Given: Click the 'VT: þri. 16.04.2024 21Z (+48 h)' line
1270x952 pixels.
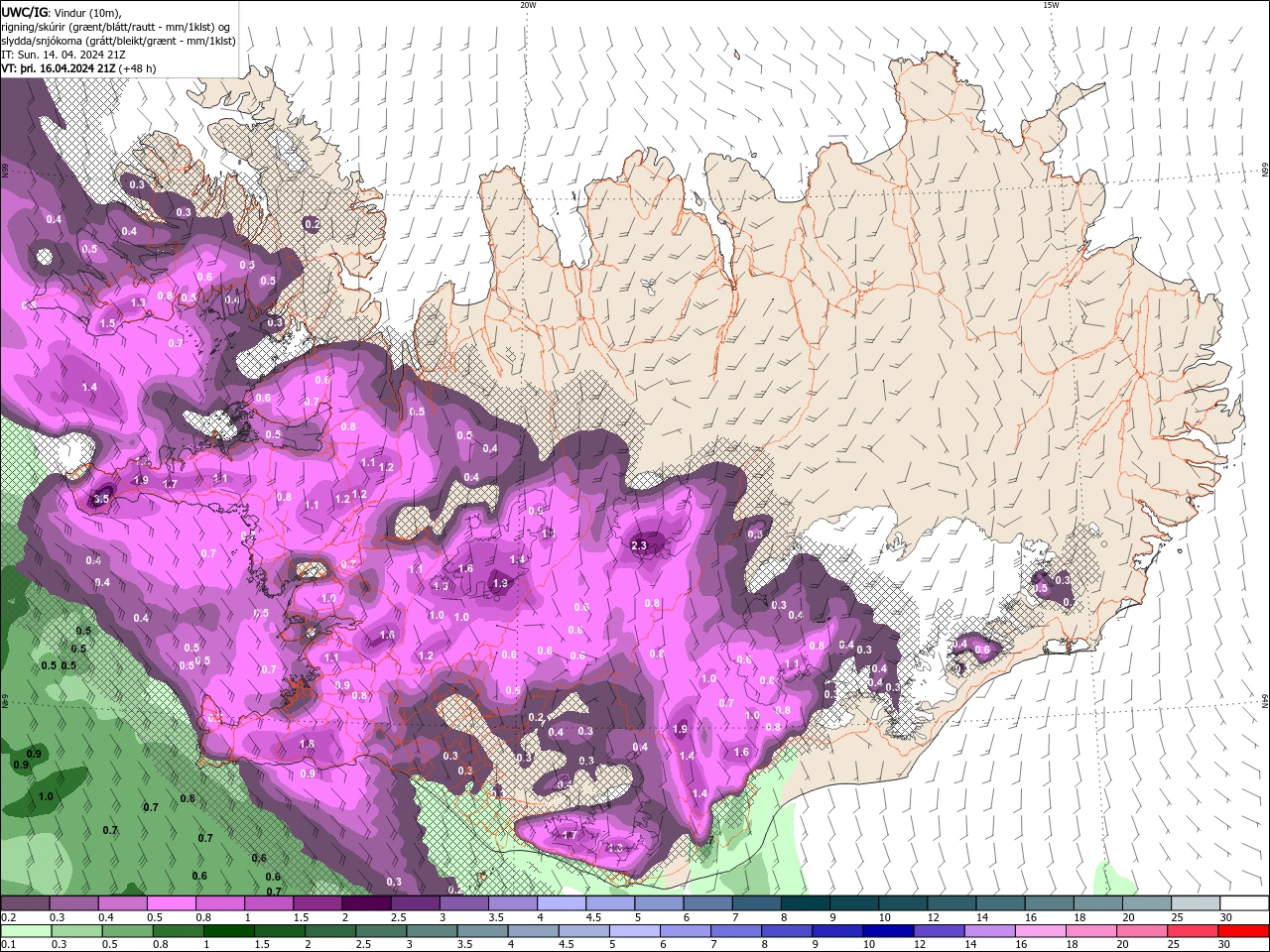Looking at the screenshot, I should point(78,68).
